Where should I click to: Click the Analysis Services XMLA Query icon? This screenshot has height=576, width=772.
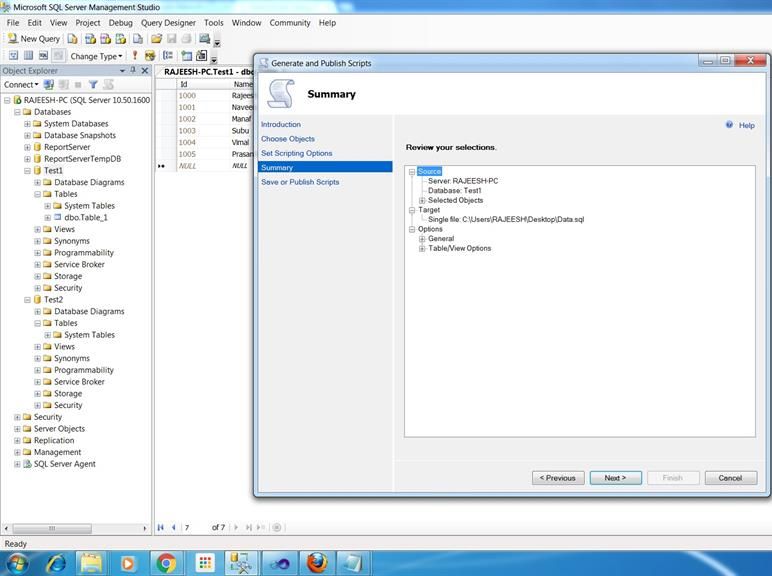tap(121, 38)
